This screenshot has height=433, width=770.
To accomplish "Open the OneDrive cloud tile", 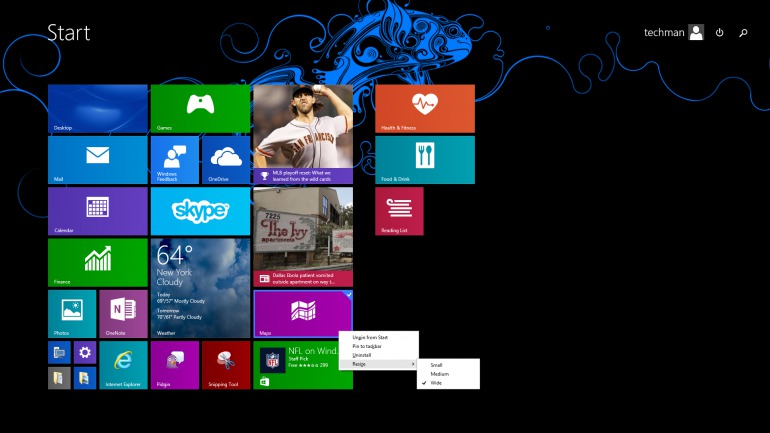I will (x=226, y=160).
